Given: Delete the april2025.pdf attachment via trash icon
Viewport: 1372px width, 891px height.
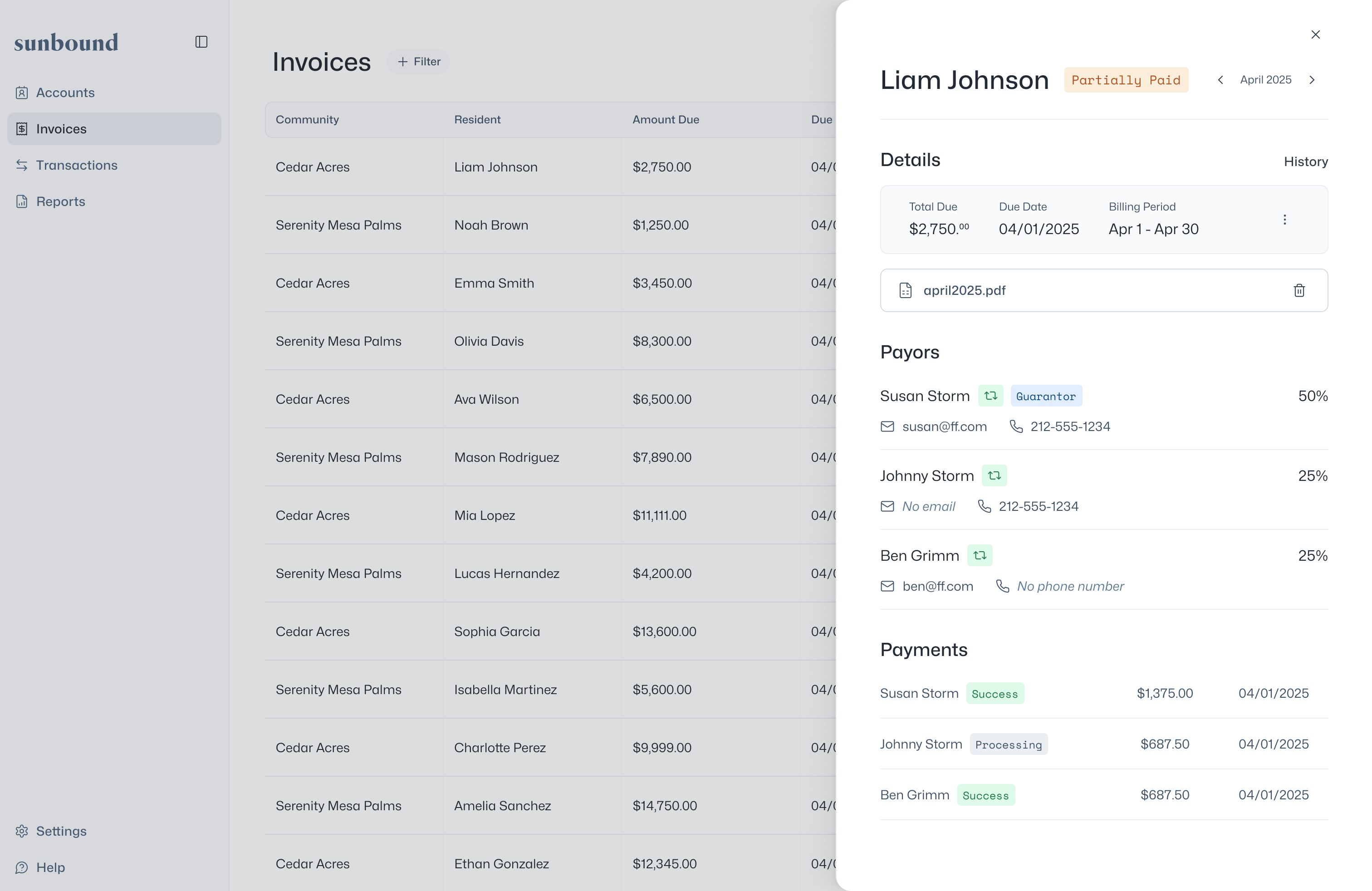Looking at the screenshot, I should pos(1299,290).
